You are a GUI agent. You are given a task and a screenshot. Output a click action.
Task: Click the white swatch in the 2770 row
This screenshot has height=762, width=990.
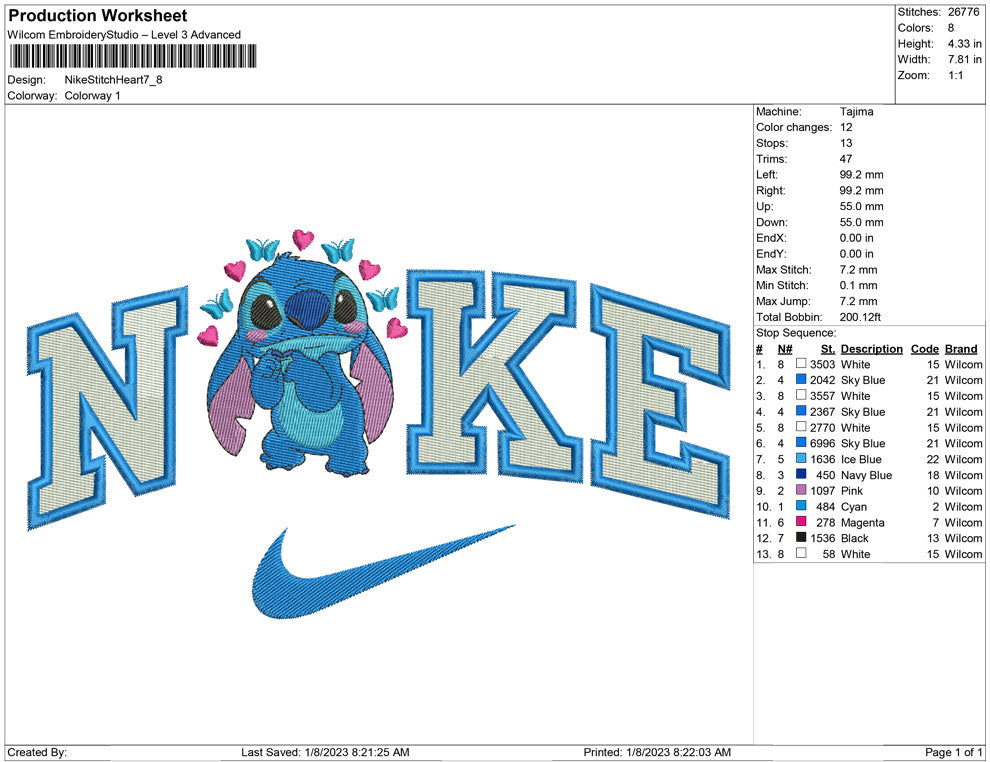[x=801, y=427]
